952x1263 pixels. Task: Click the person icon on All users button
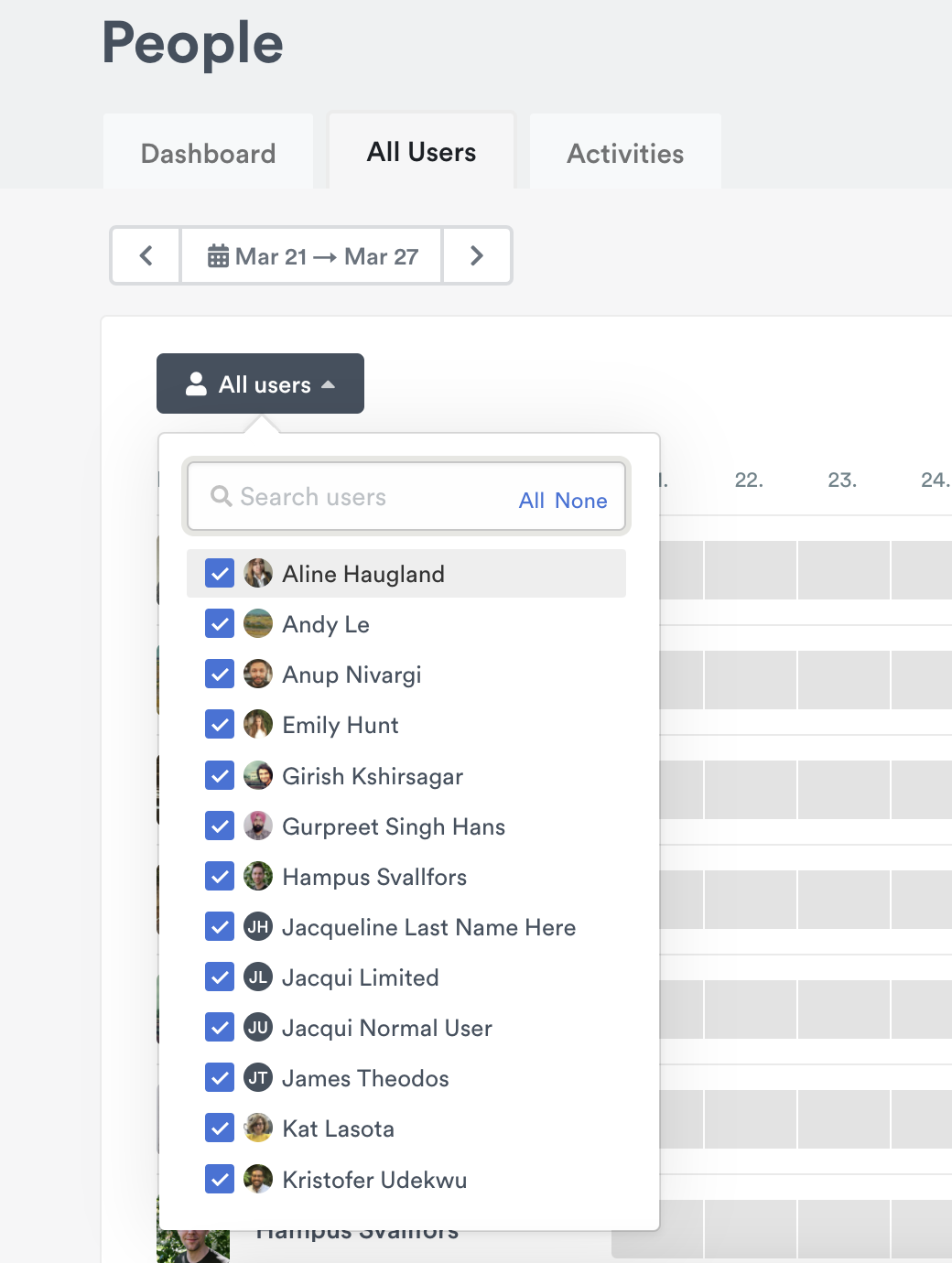(197, 383)
